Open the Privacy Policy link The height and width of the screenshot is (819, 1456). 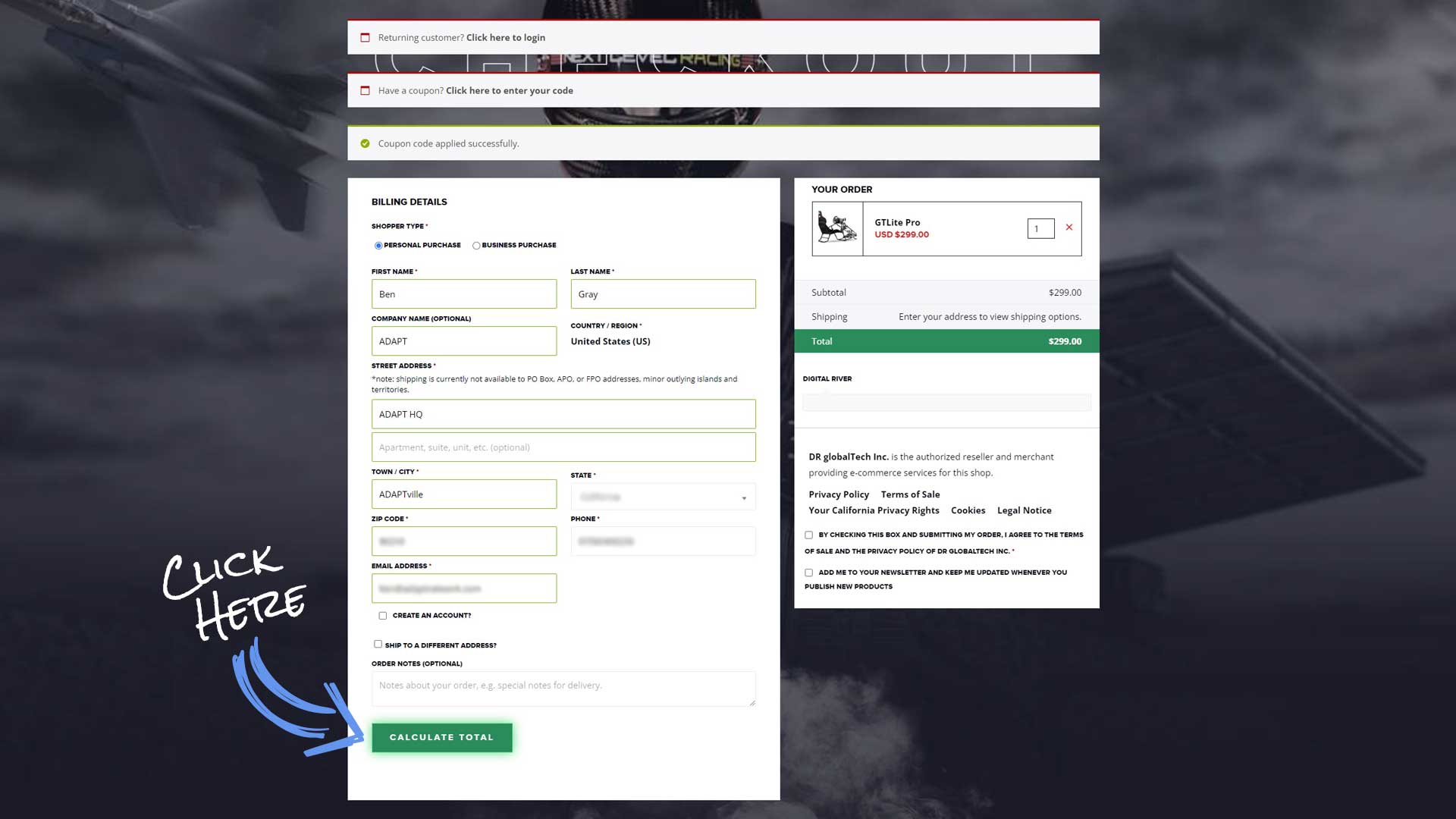click(x=838, y=494)
